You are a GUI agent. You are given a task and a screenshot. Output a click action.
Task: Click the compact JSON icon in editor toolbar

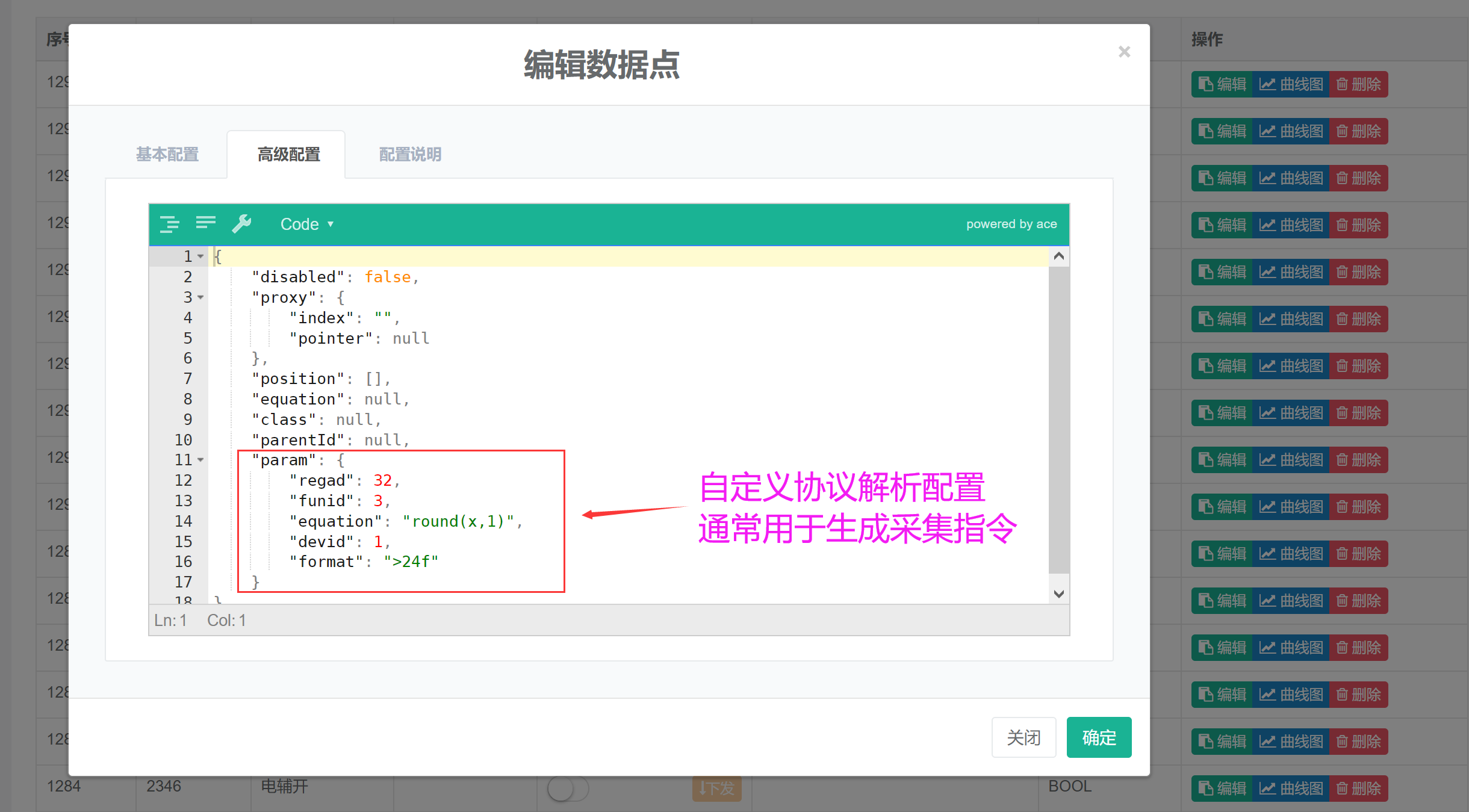pyautogui.click(x=206, y=224)
